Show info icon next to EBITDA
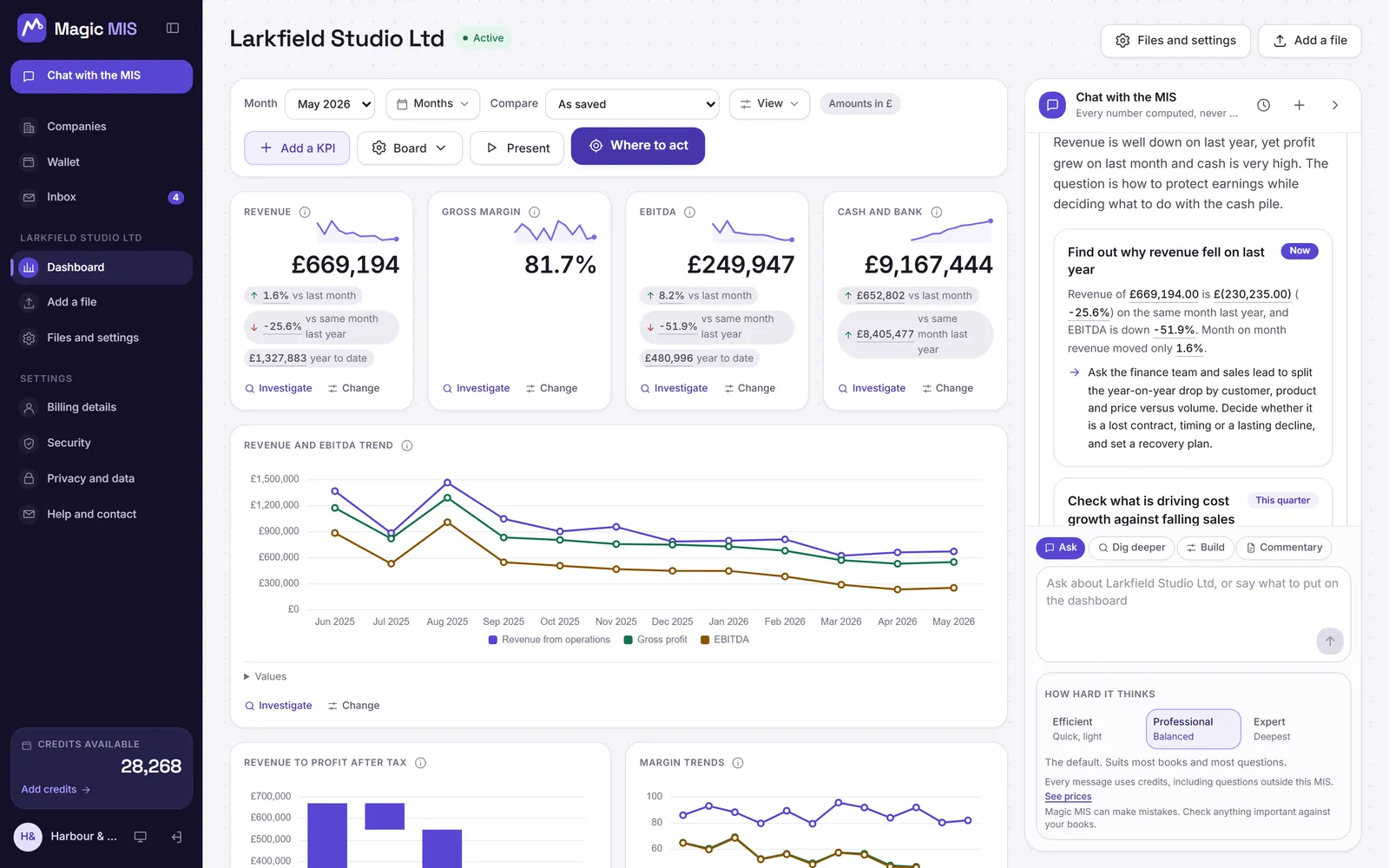 [690, 212]
